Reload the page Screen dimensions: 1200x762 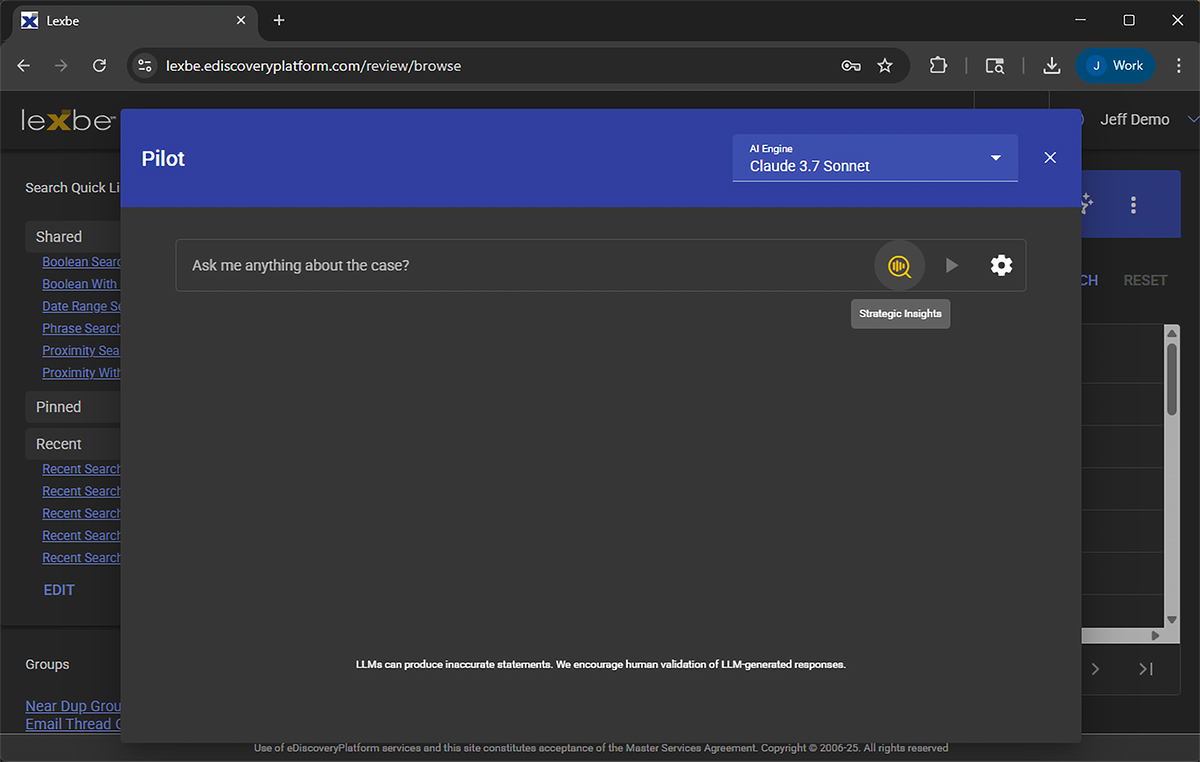(x=99, y=66)
